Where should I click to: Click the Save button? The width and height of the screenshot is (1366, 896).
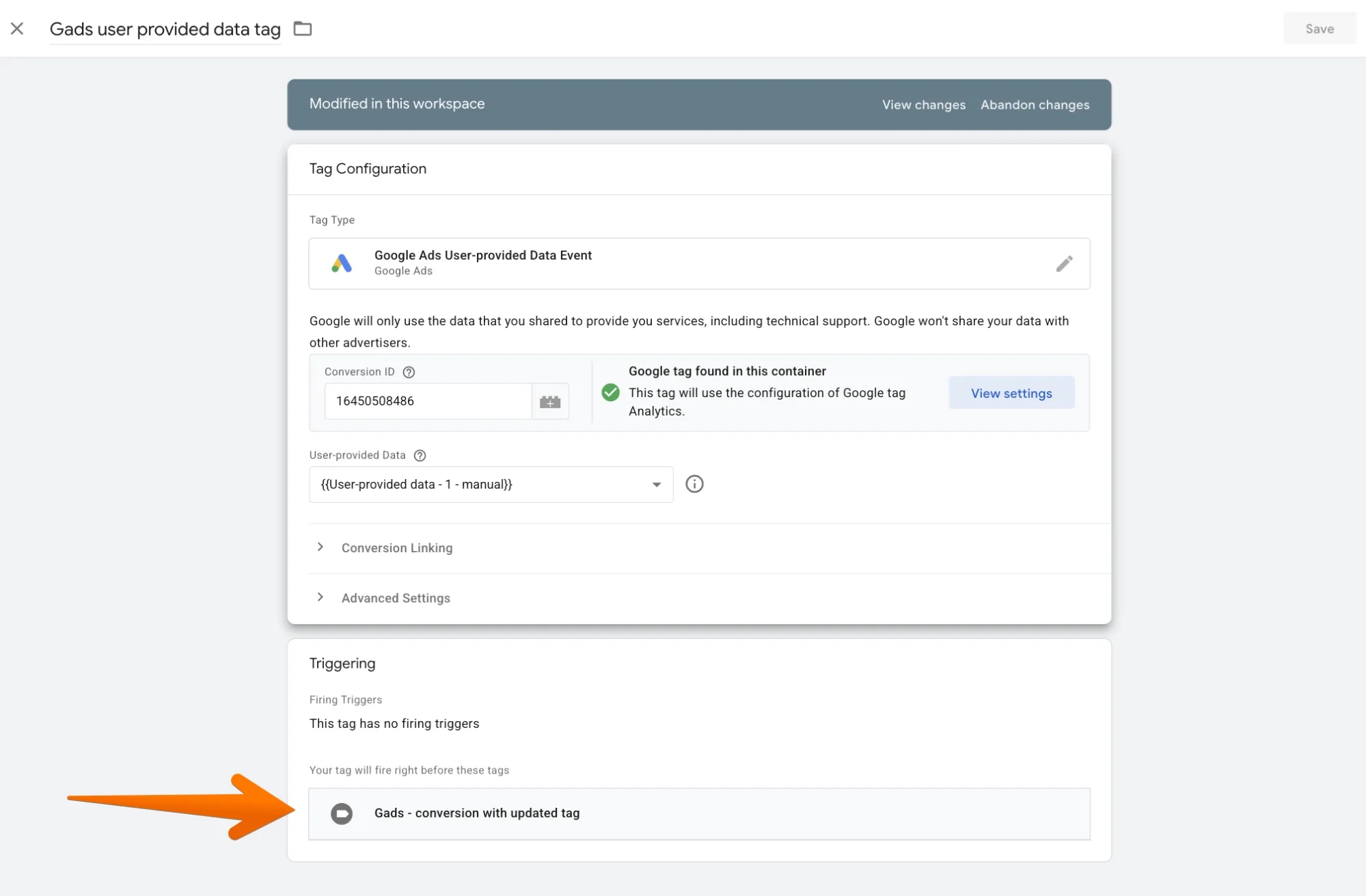[x=1320, y=29]
